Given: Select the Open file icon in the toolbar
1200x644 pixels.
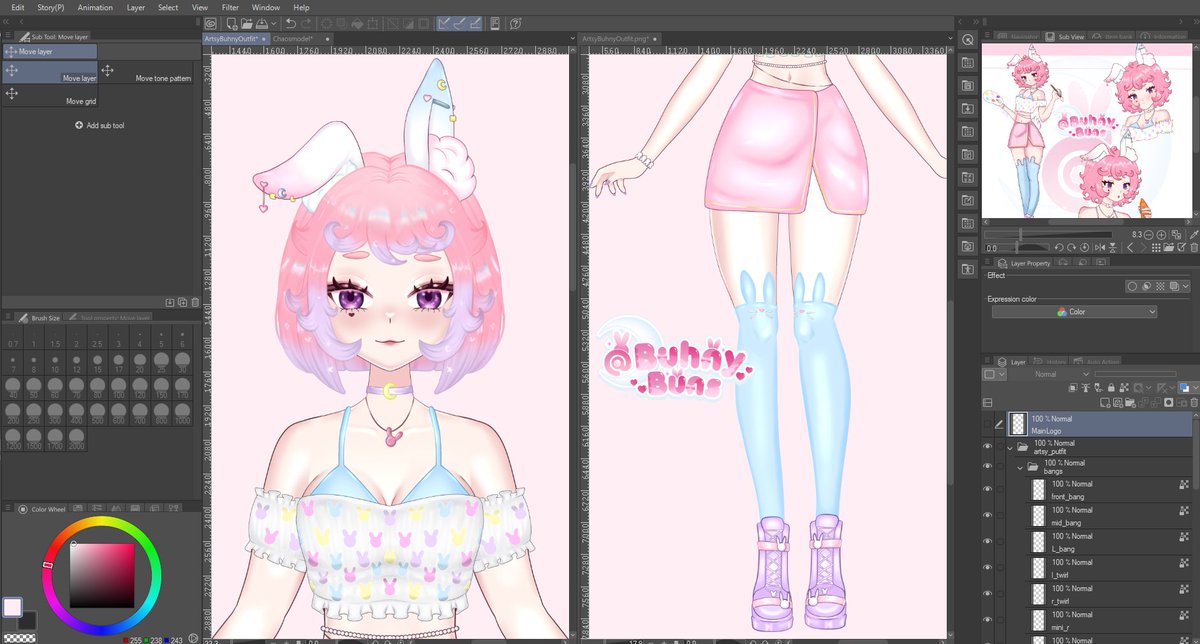Looking at the screenshot, I should (246, 23).
